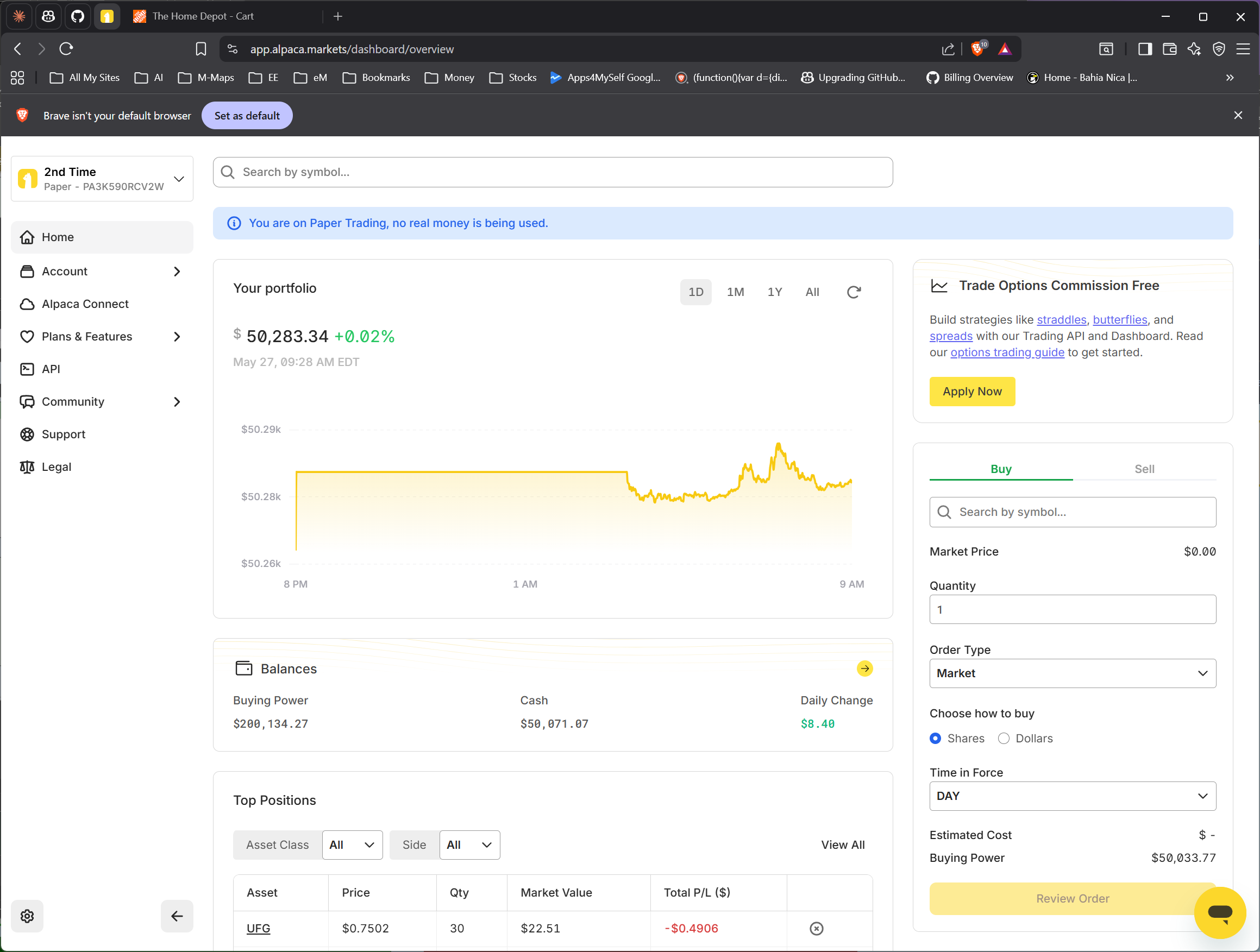
Task: Click the Review Order button
Action: 1073,898
